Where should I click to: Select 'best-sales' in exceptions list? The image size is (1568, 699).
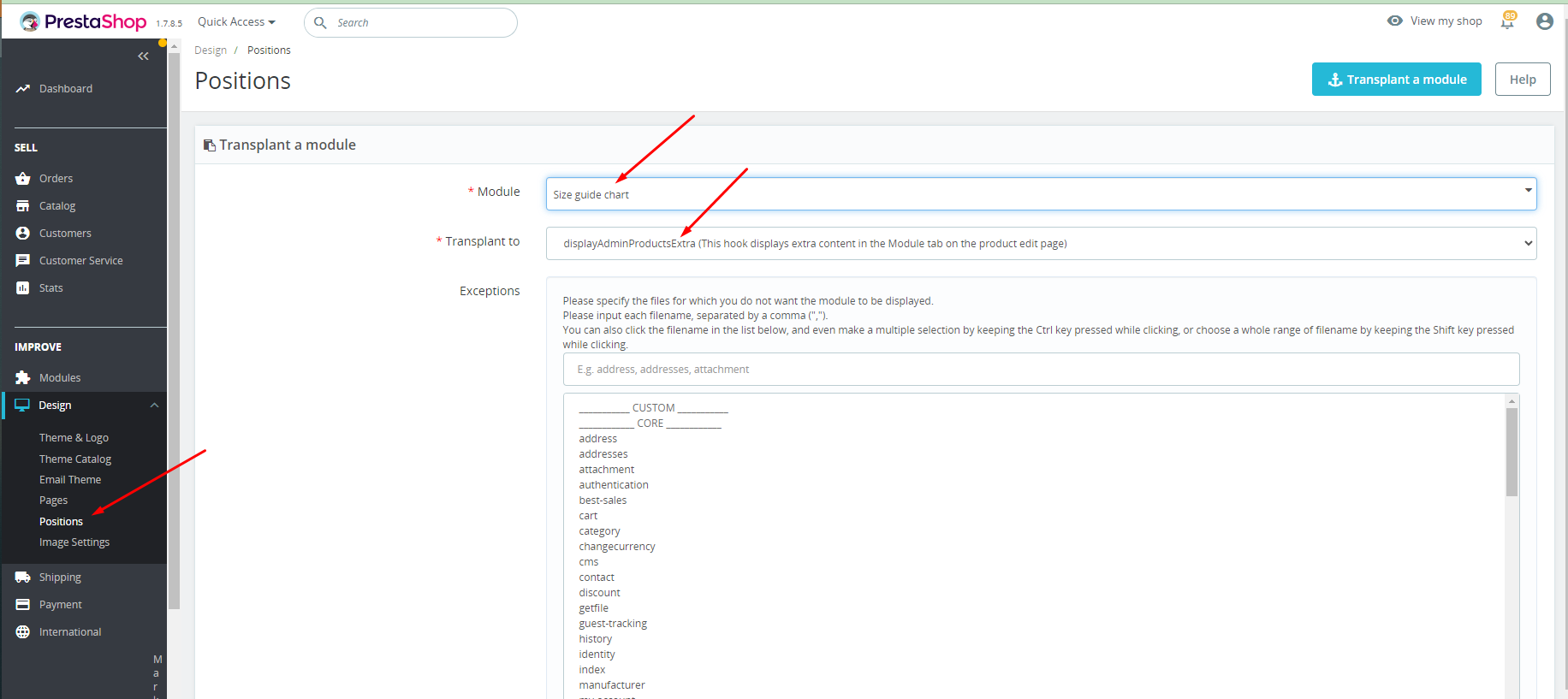tap(603, 501)
